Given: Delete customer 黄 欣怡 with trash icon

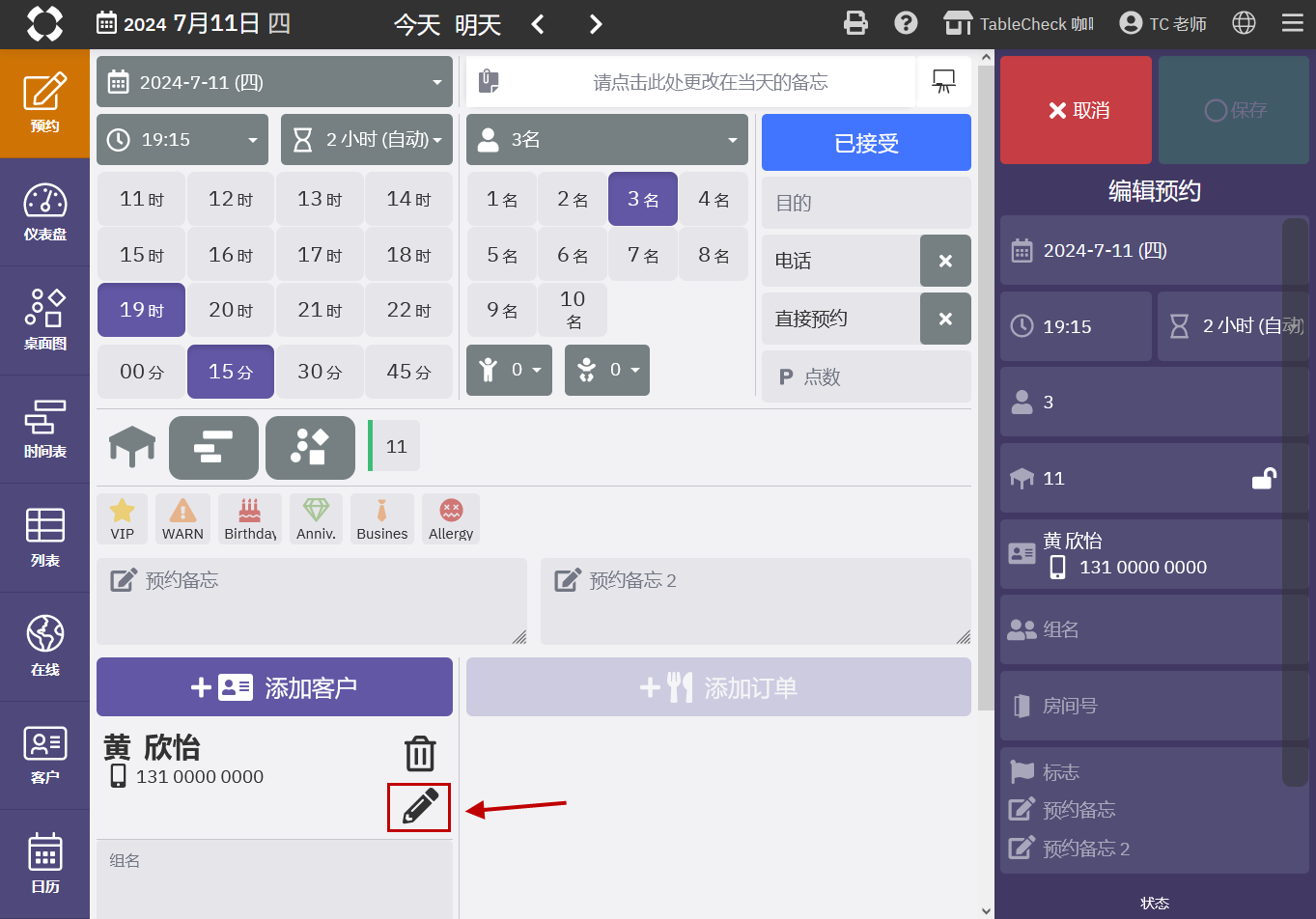Looking at the screenshot, I should 420,754.
